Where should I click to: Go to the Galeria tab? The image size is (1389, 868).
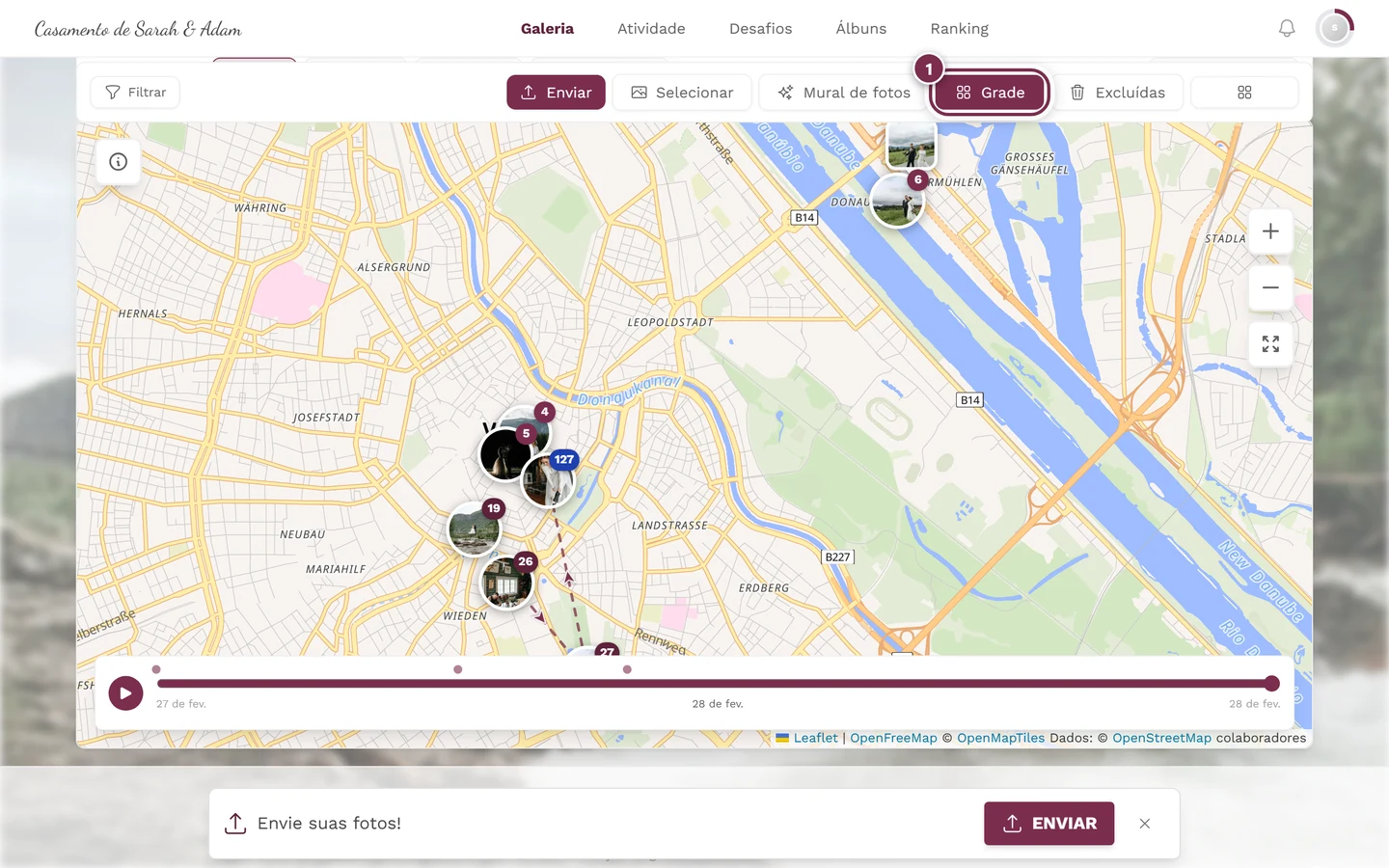point(547,29)
